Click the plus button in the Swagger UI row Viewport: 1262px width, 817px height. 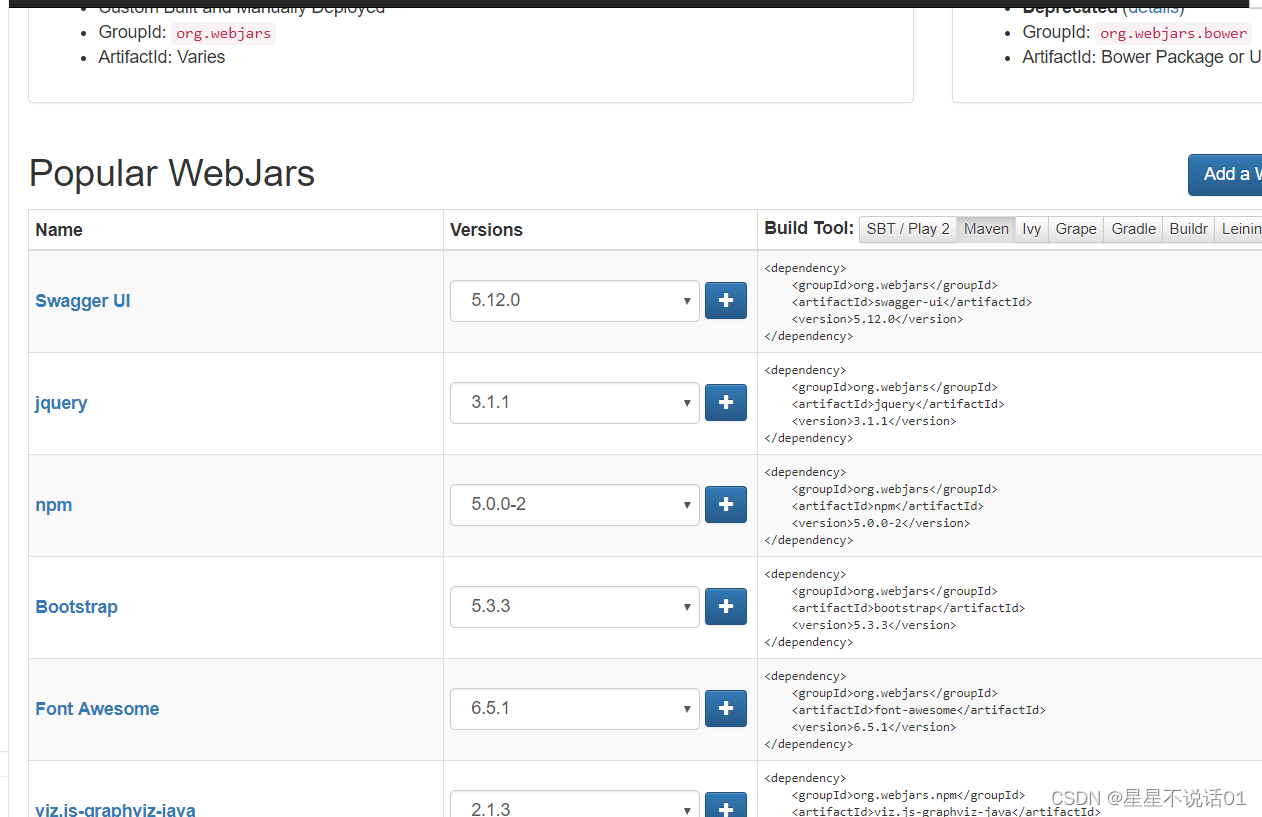[x=726, y=300]
